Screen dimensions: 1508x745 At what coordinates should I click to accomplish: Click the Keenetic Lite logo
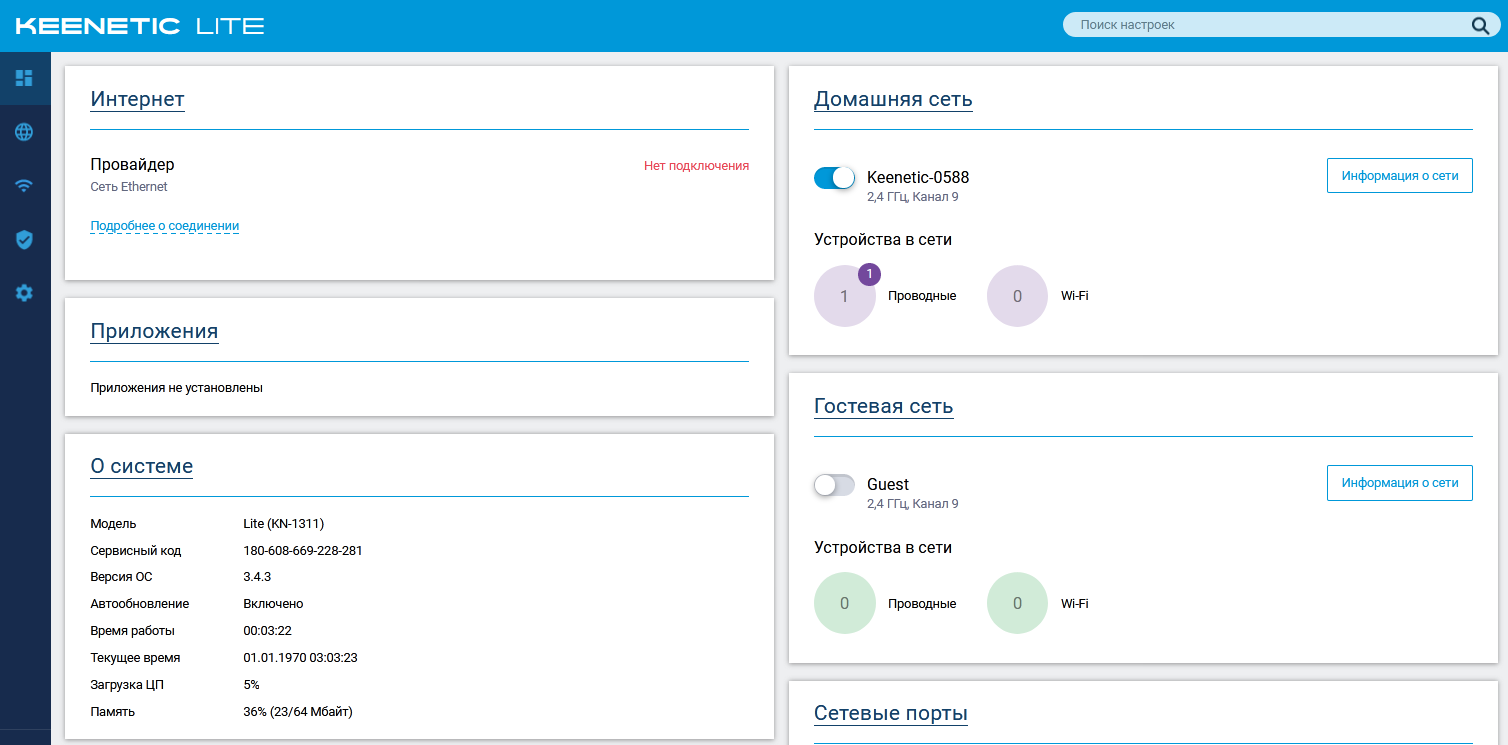click(x=140, y=26)
